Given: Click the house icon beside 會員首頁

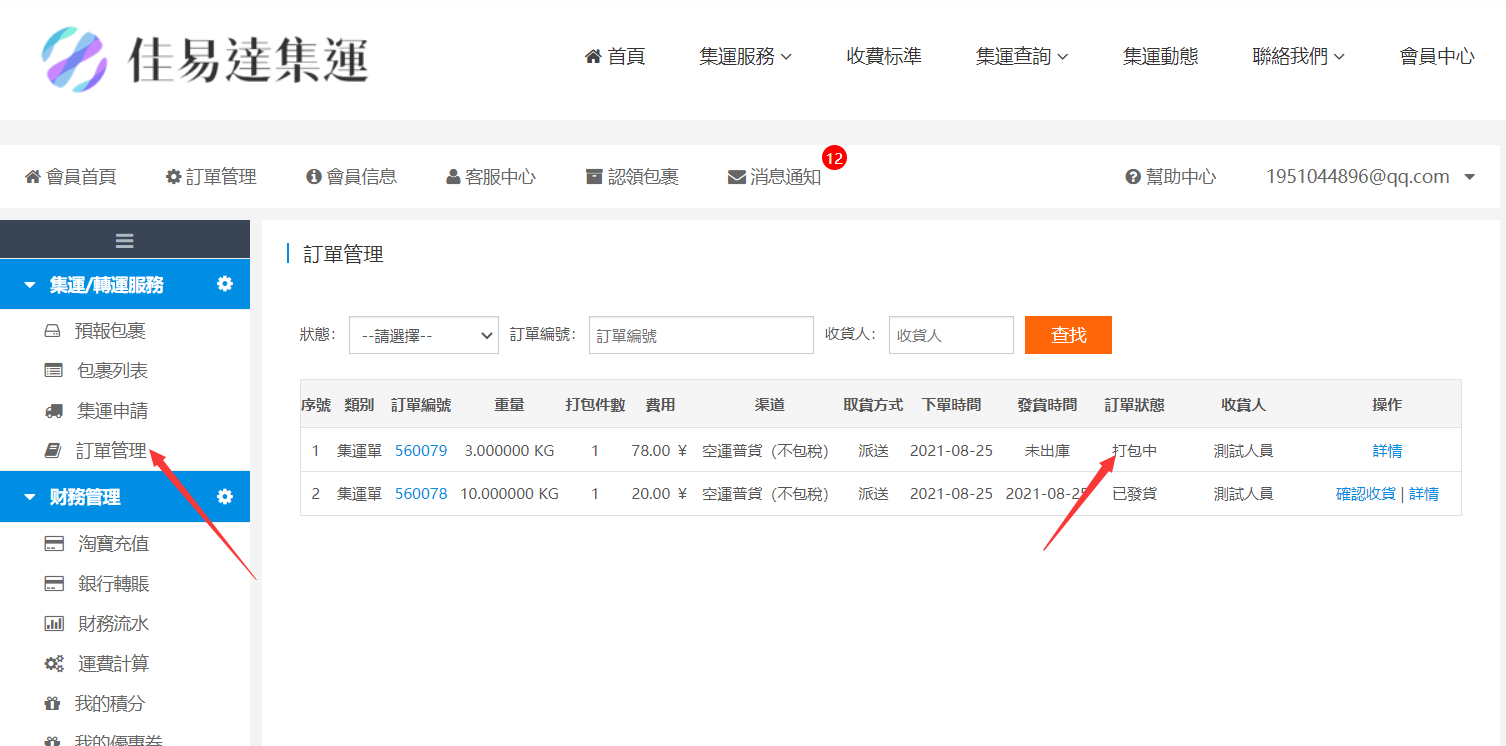Looking at the screenshot, I should point(32,176).
